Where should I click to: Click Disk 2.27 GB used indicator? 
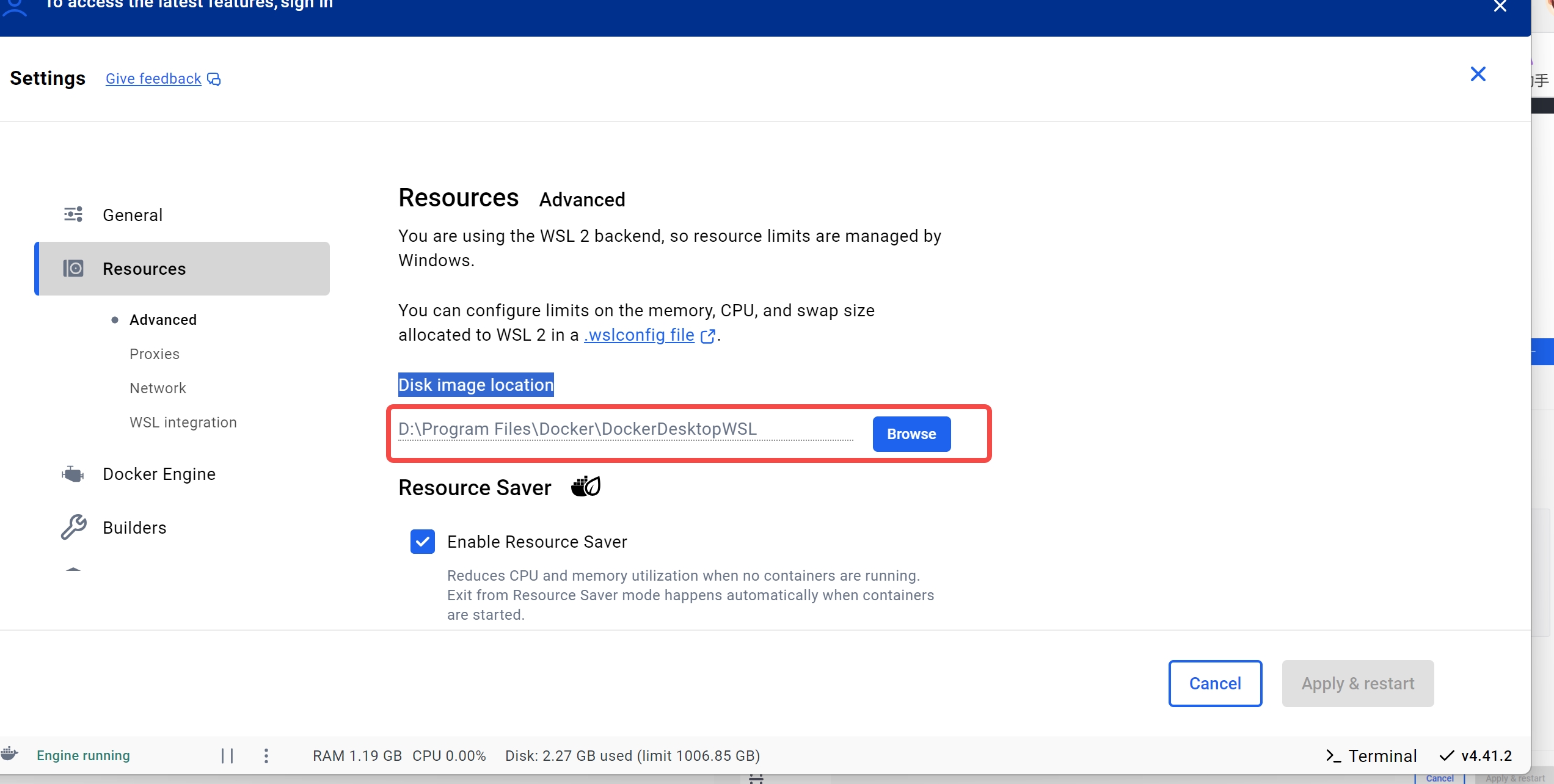632,756
